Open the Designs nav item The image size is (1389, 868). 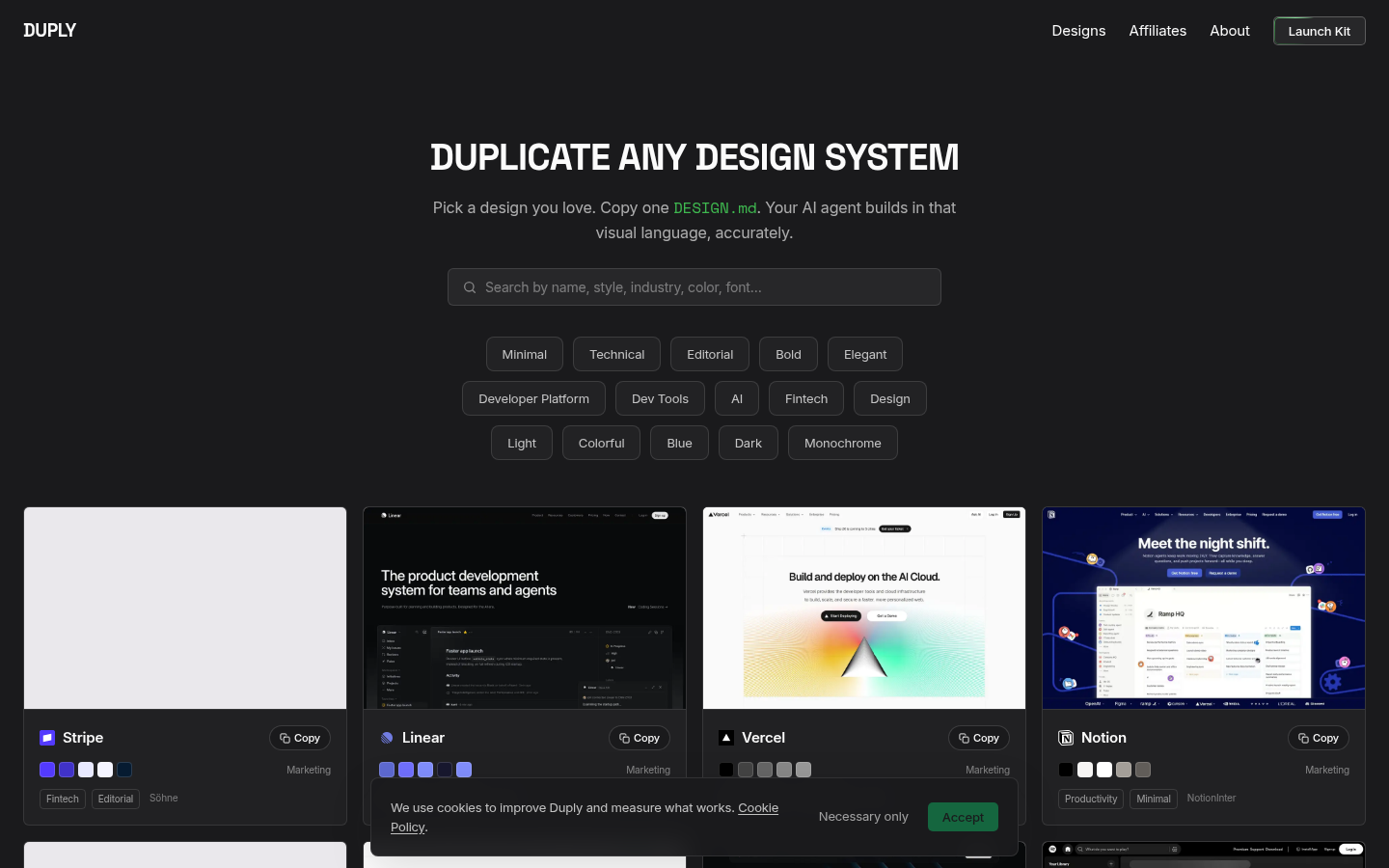click(x=1078, y=31)
